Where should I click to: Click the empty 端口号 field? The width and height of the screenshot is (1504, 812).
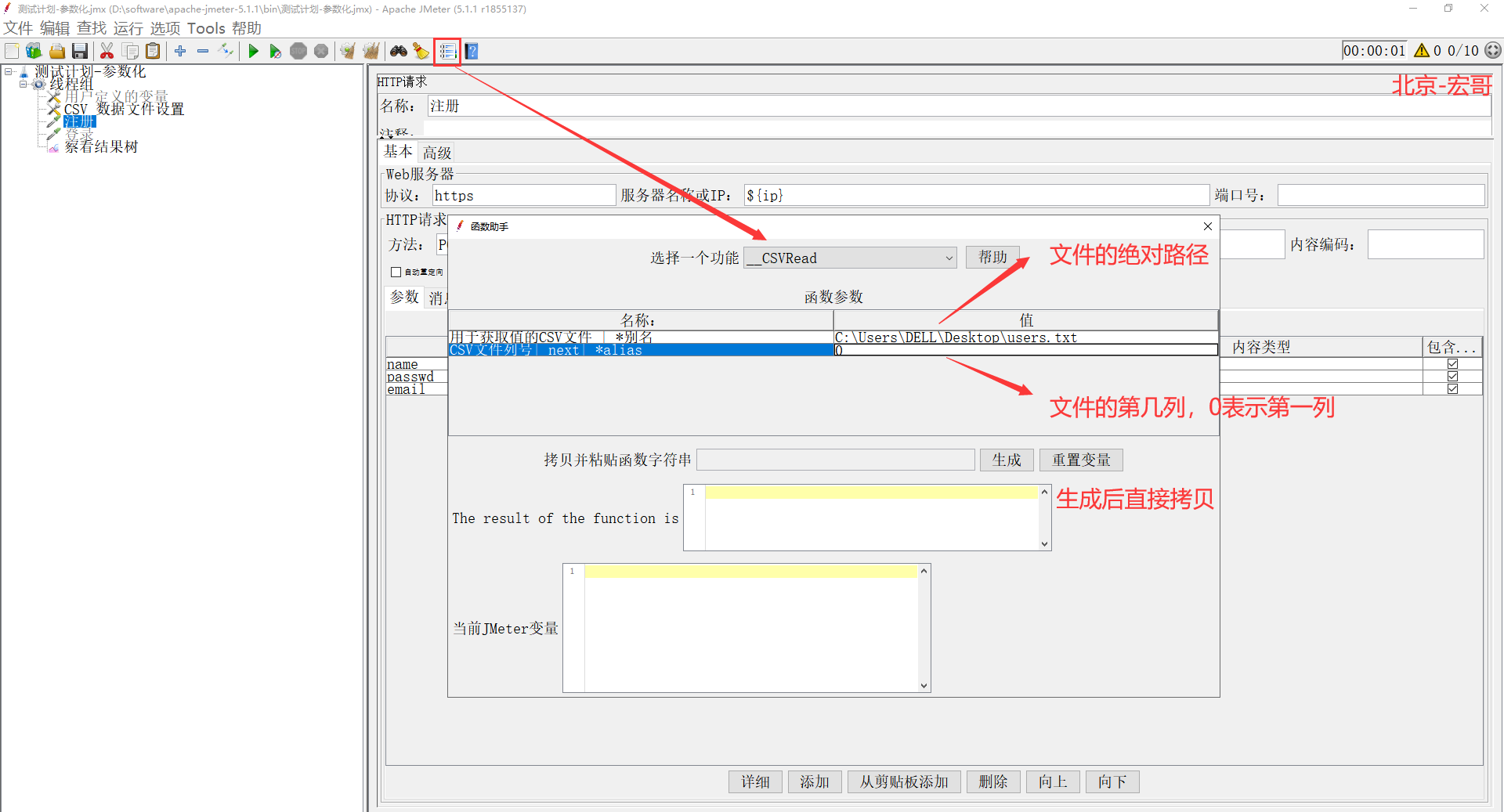coord(1380,195)
